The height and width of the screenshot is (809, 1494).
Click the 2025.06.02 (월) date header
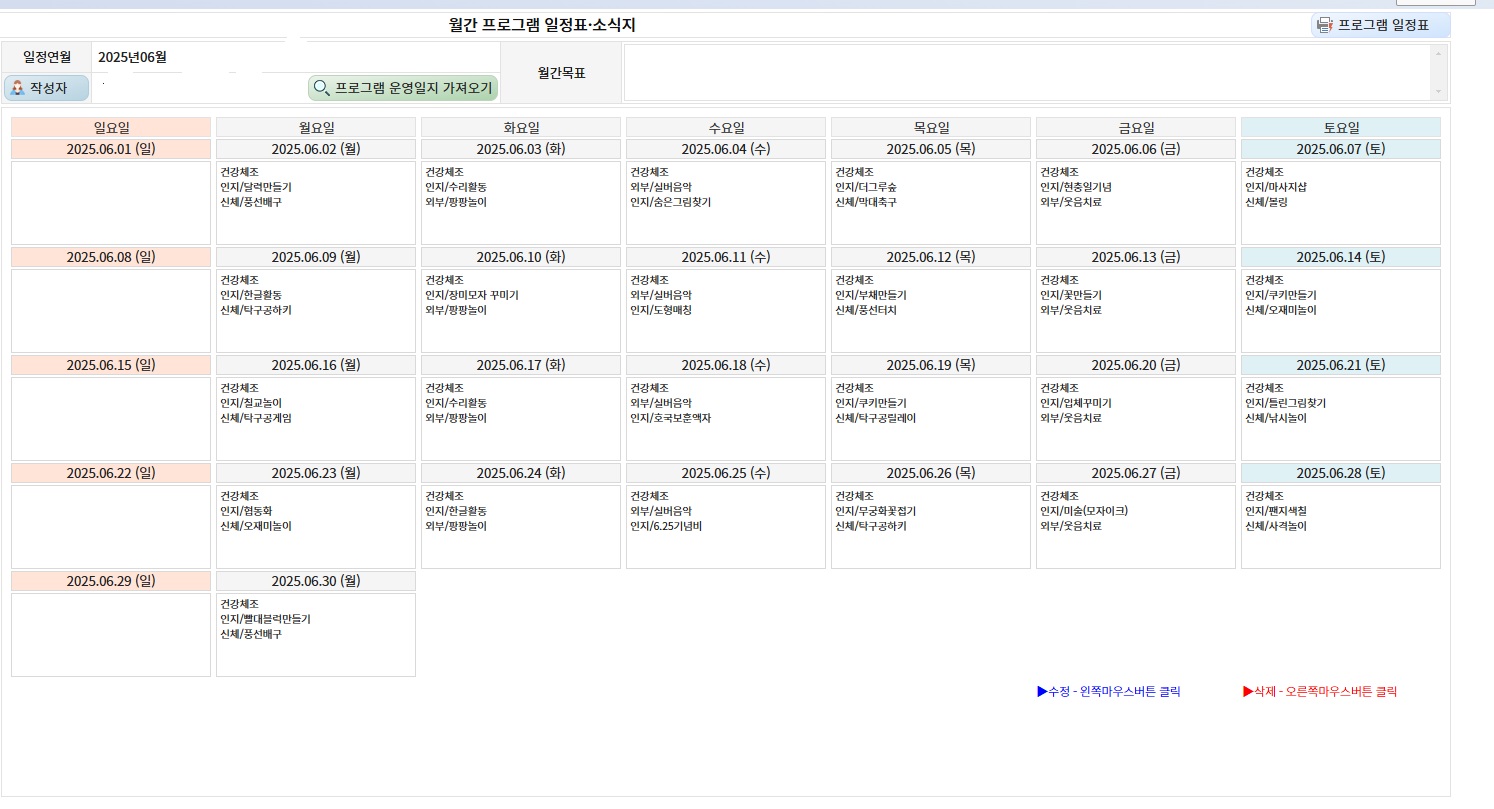[x=316, y=149]
